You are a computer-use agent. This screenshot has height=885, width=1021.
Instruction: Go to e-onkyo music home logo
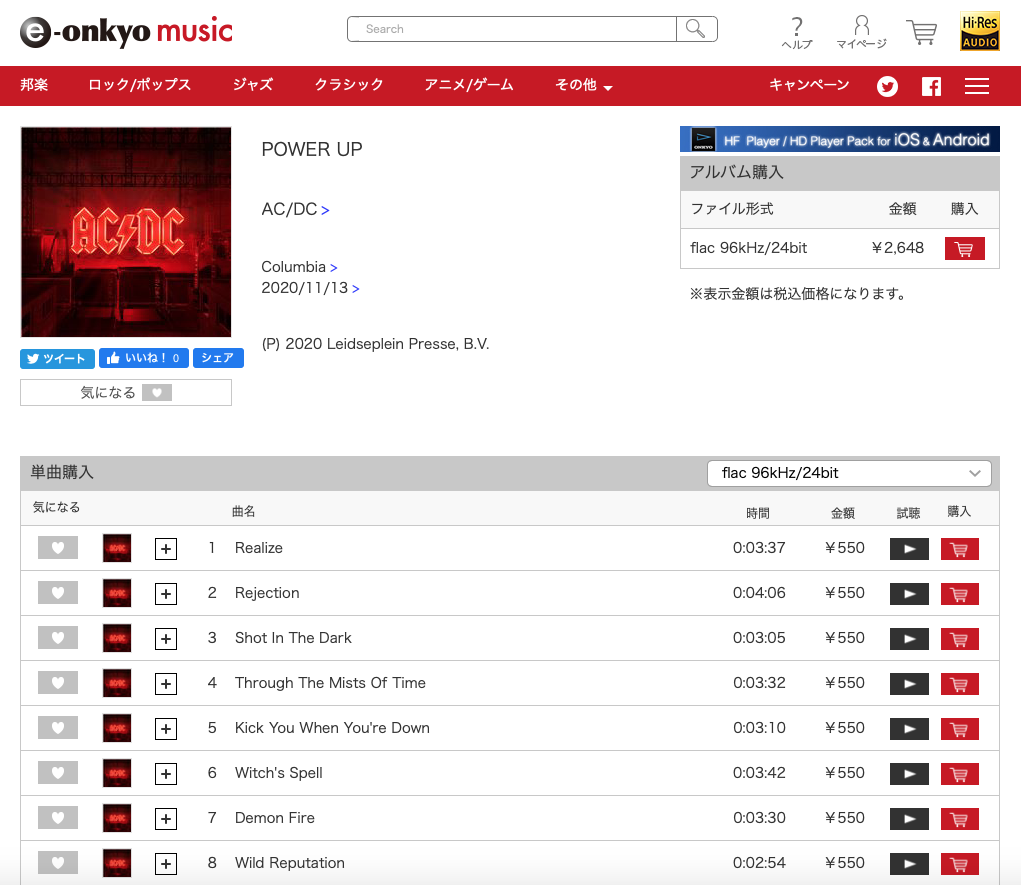coord(126,31)
